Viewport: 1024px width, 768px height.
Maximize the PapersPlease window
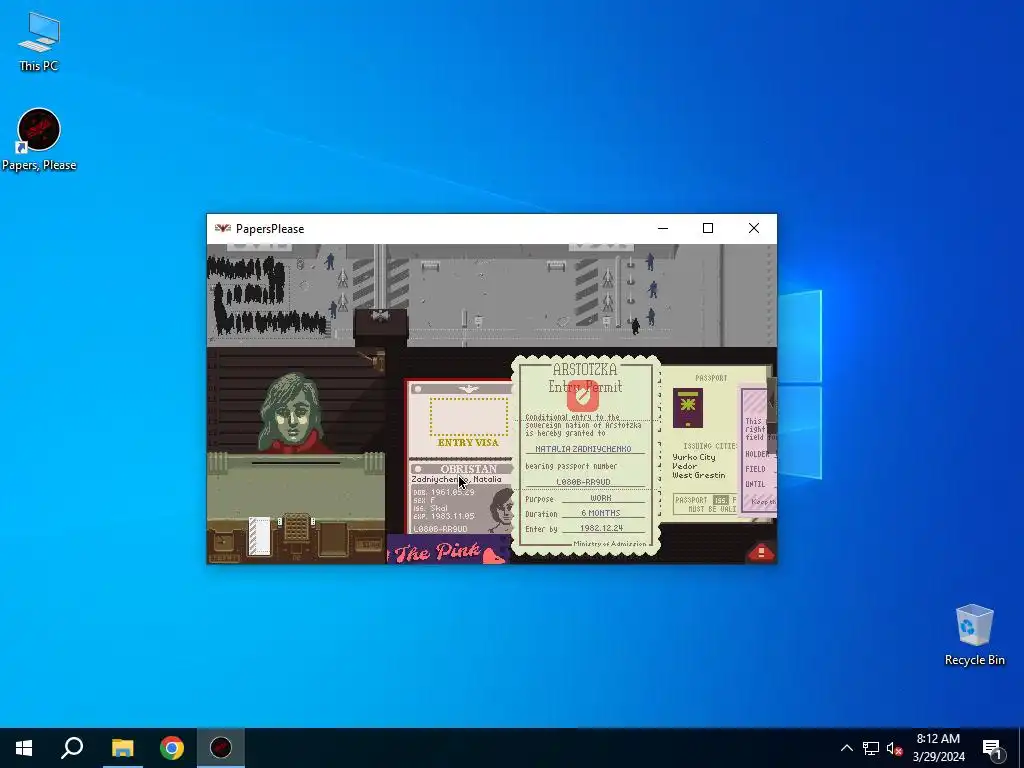708,228
